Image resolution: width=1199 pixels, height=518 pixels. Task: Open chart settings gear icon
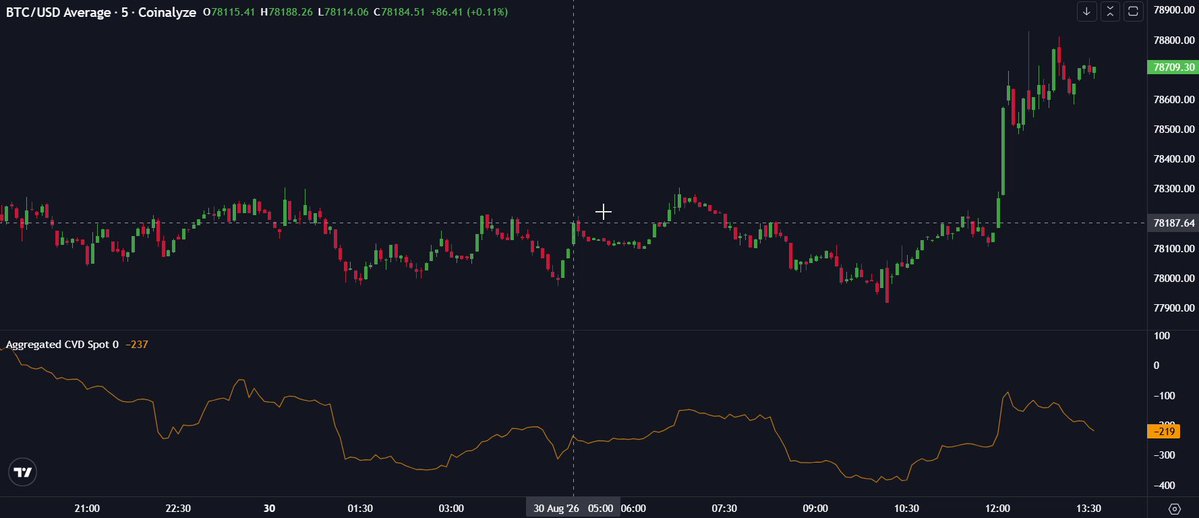coord(1175,508)
